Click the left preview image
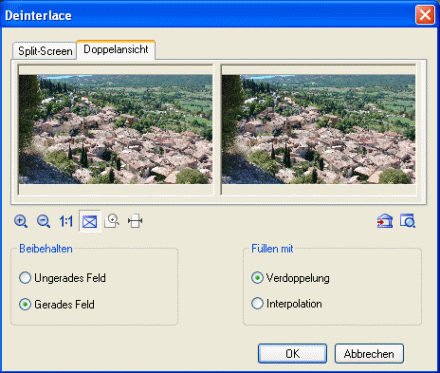Screen dimensions: 440x373 [x=115, y=129]
